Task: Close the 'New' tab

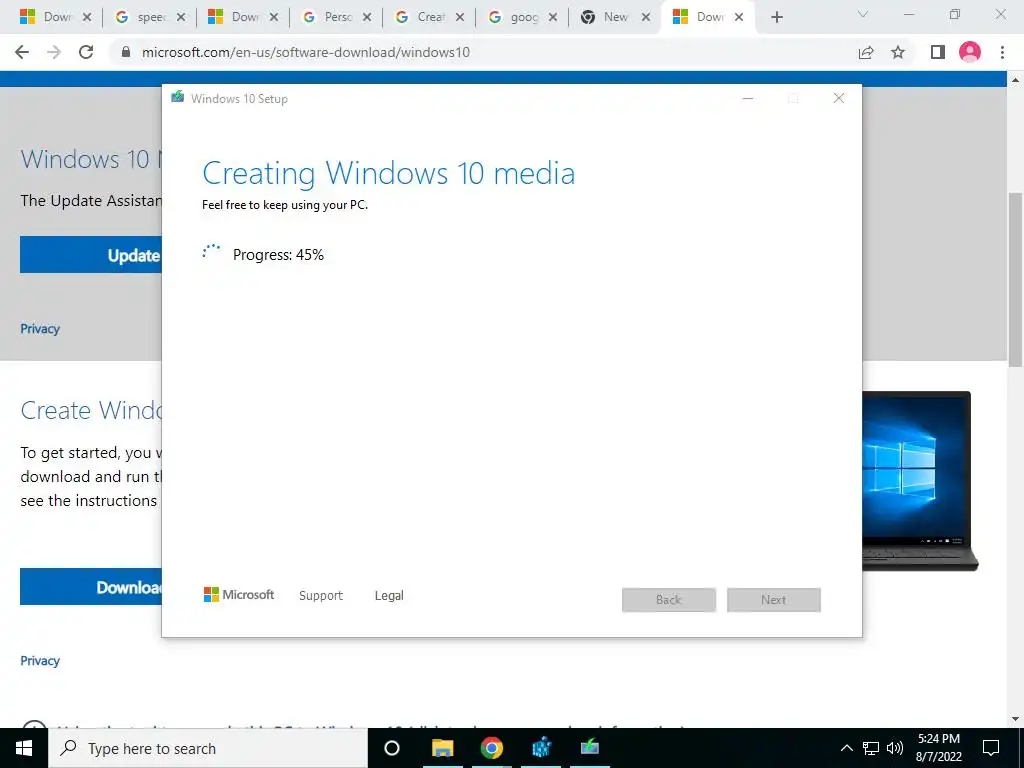Action: point(646,18)
